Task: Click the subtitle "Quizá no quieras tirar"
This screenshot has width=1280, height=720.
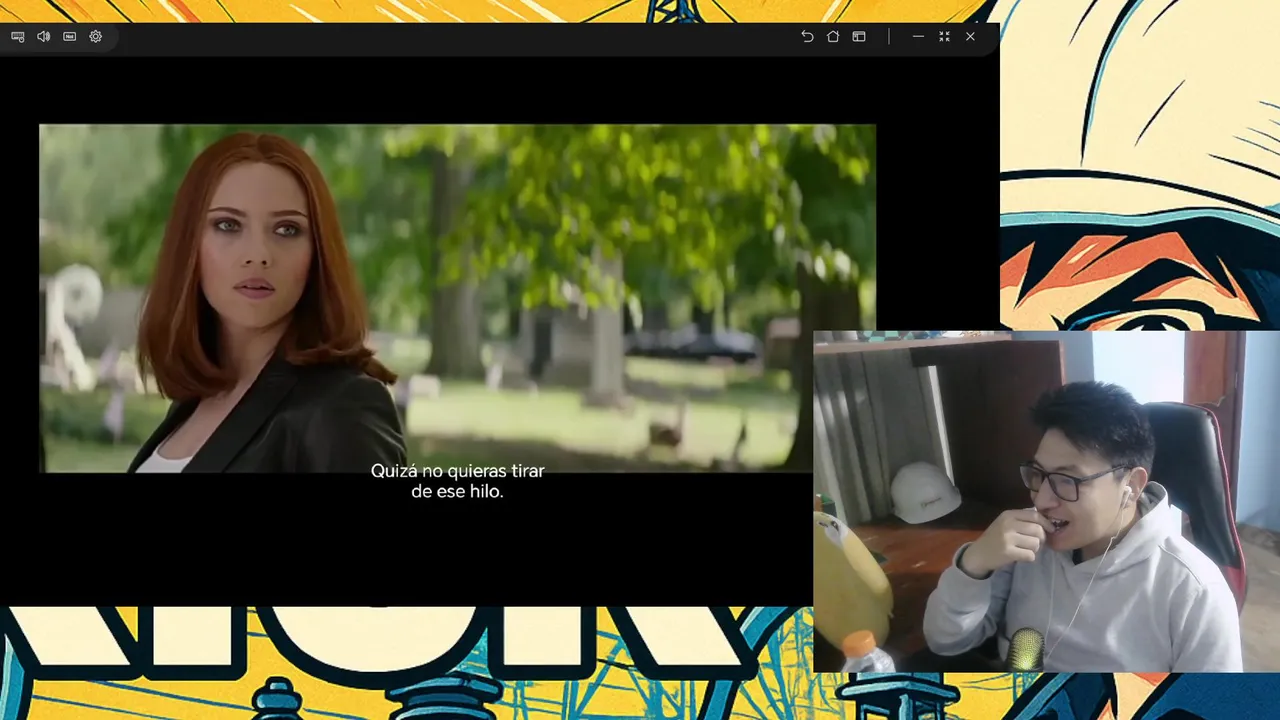Action: tap(458, 471)
